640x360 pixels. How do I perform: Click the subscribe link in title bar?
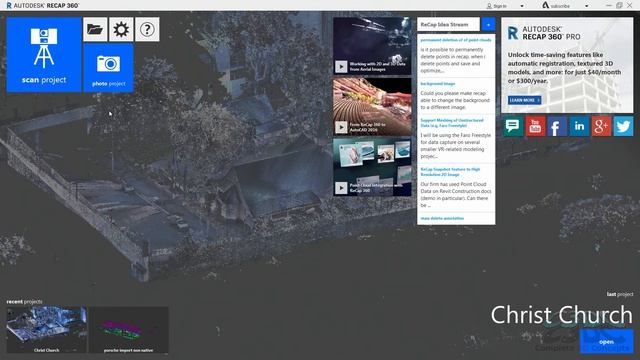[x=556, y=6]
